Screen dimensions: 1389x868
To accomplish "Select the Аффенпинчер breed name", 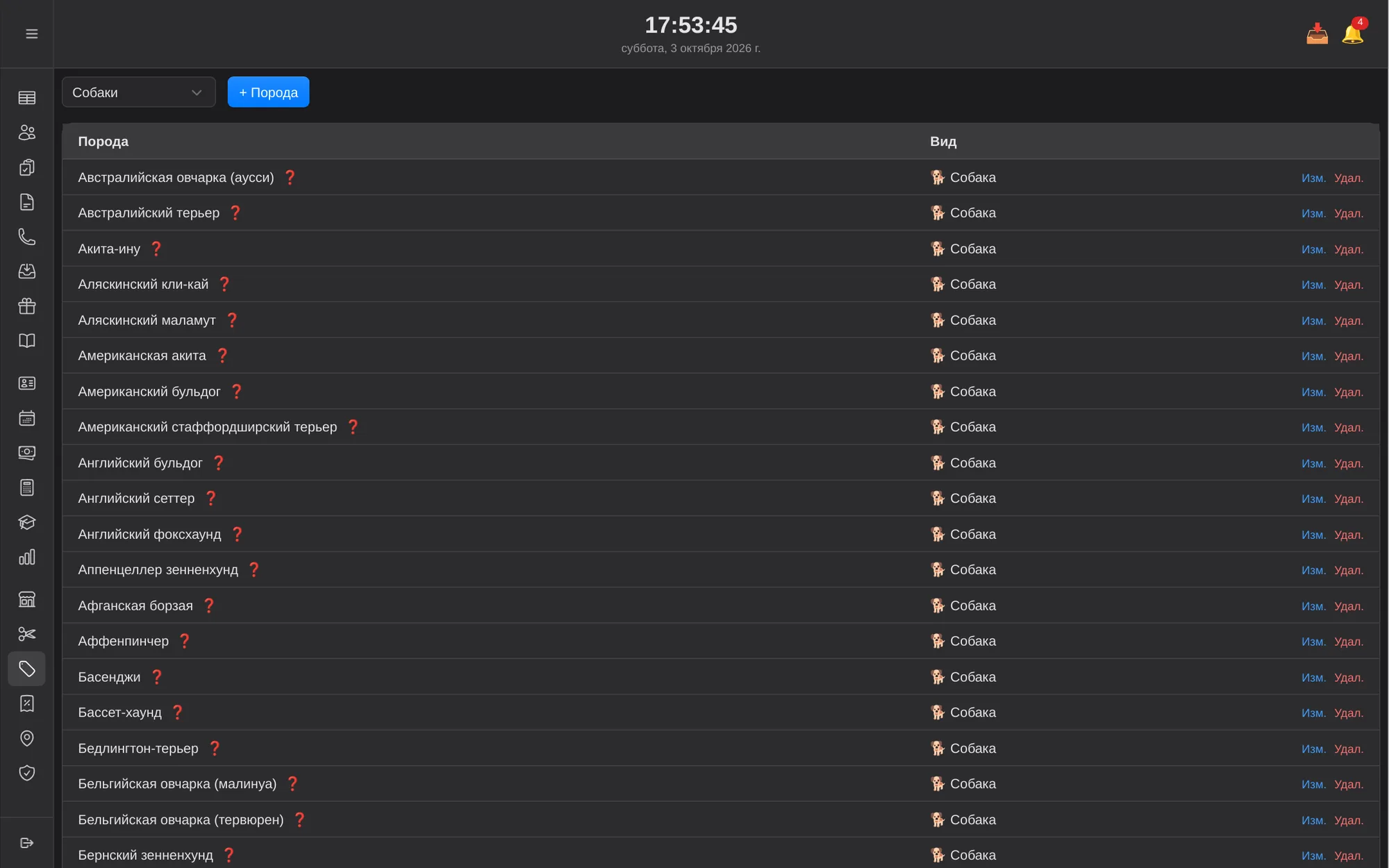I will [x=123, y=642].
